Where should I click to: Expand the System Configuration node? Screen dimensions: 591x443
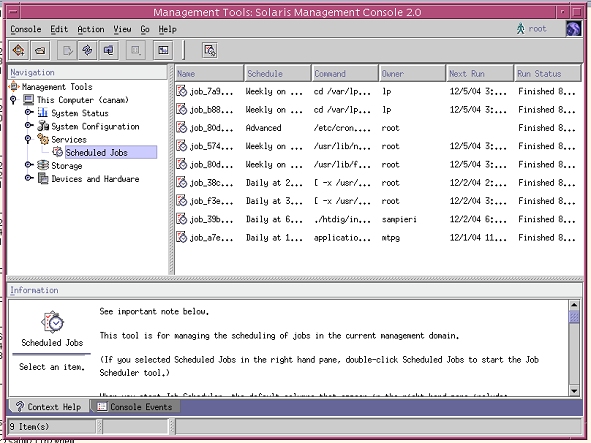click(x=29, y=125)
